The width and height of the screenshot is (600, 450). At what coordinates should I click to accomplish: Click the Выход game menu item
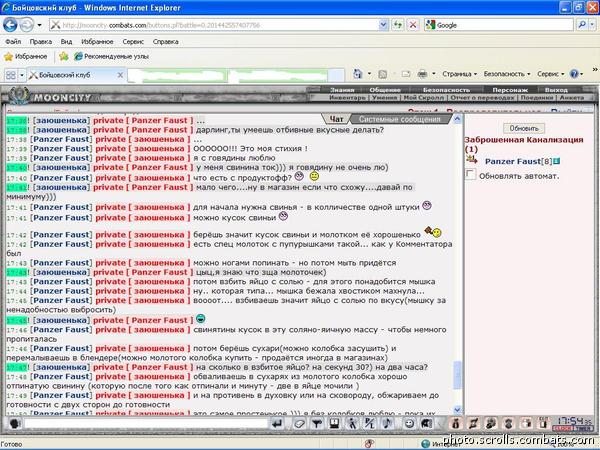point(556,90)
